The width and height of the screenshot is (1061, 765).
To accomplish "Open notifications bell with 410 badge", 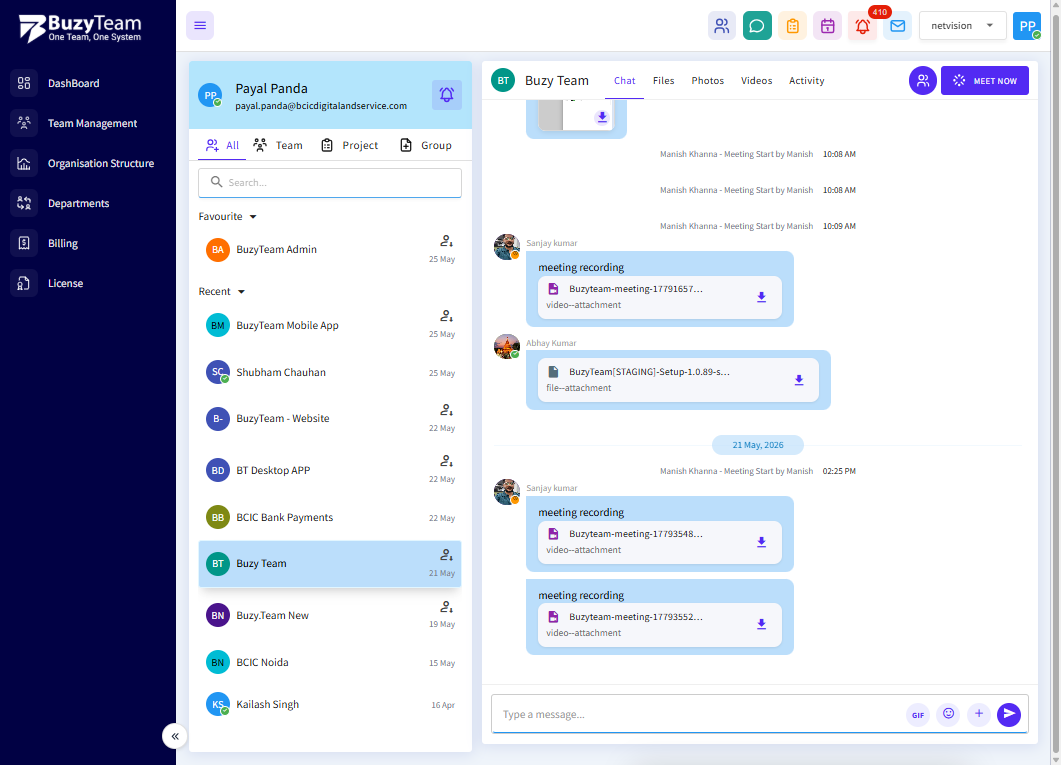I will (x=863, y=26).
